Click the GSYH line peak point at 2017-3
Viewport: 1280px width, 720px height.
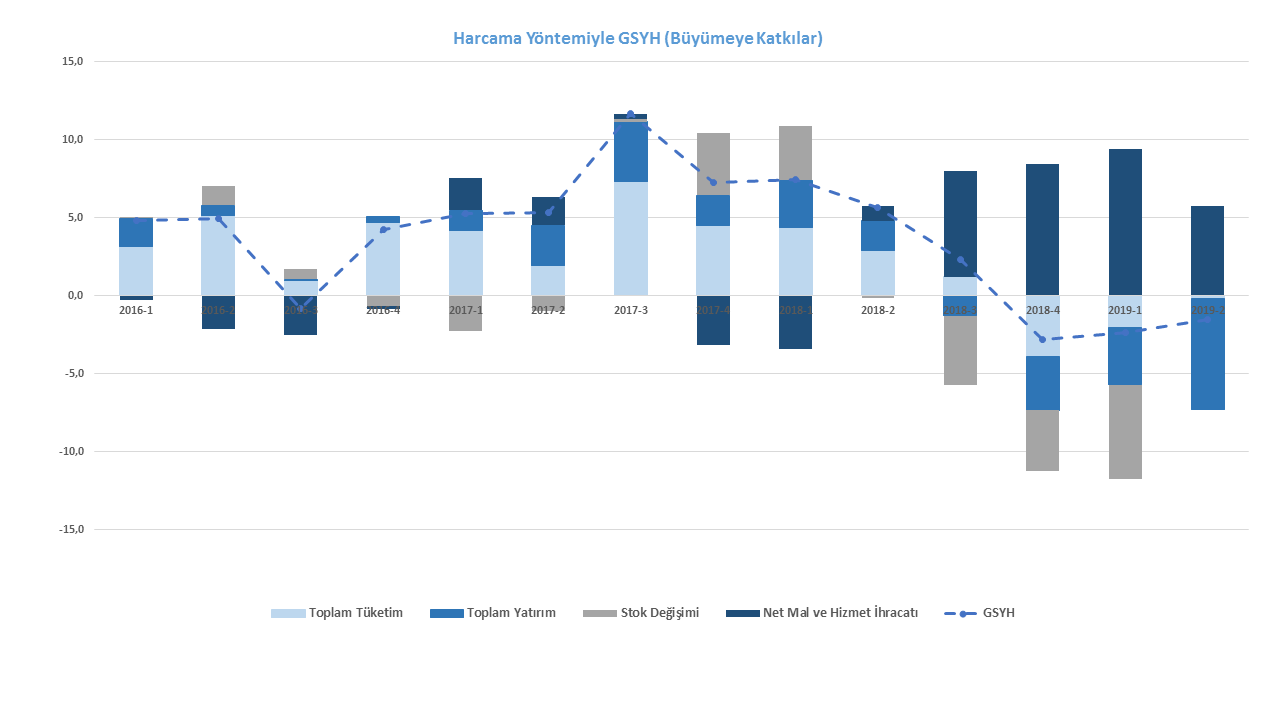(x=630, y=114)
